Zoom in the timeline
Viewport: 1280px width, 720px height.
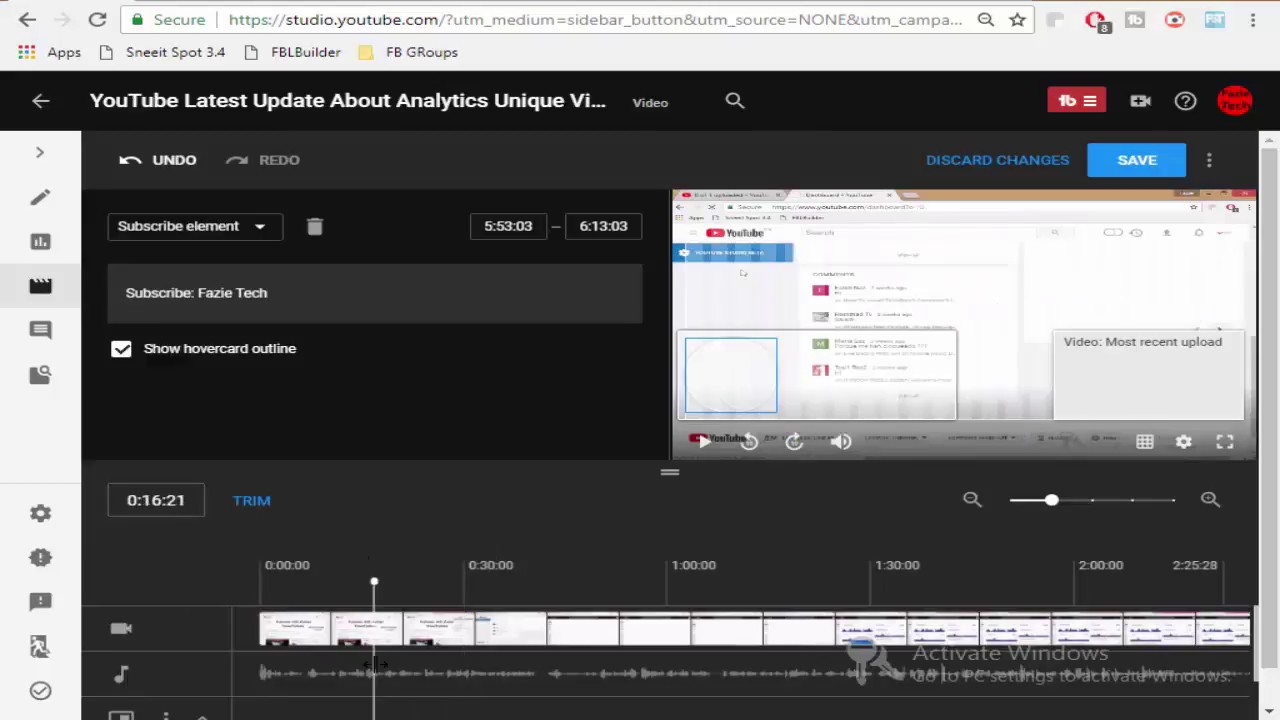point(1210,499)
